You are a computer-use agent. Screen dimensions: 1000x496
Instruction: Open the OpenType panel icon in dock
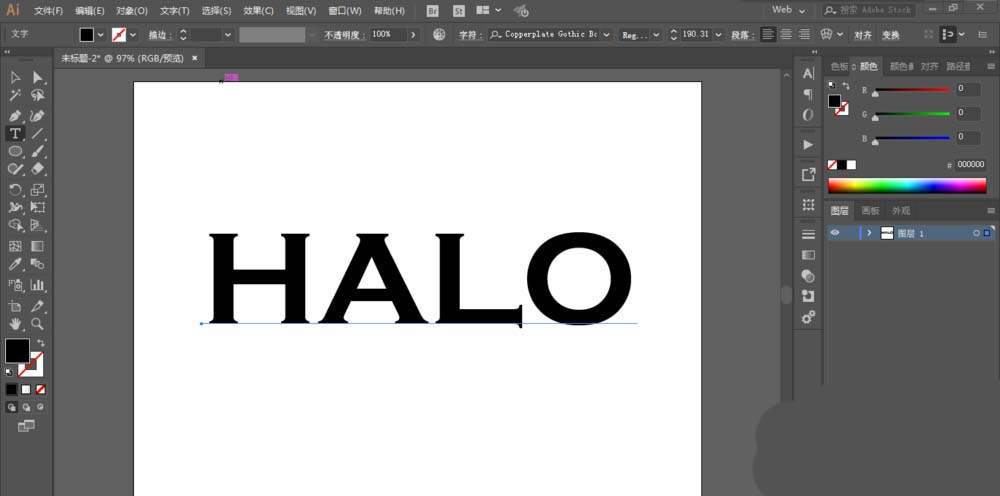[808, 115]
